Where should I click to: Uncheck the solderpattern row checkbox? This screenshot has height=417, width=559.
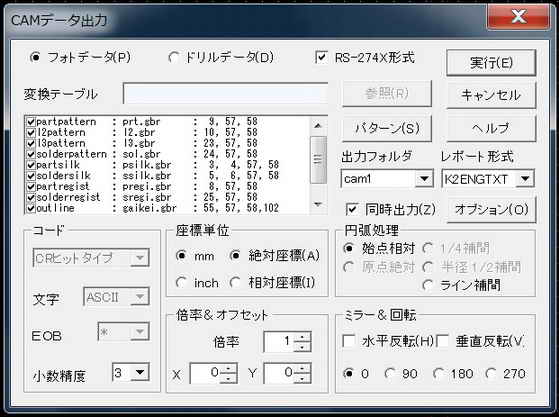pyautogui.click(x=31, y=154)
